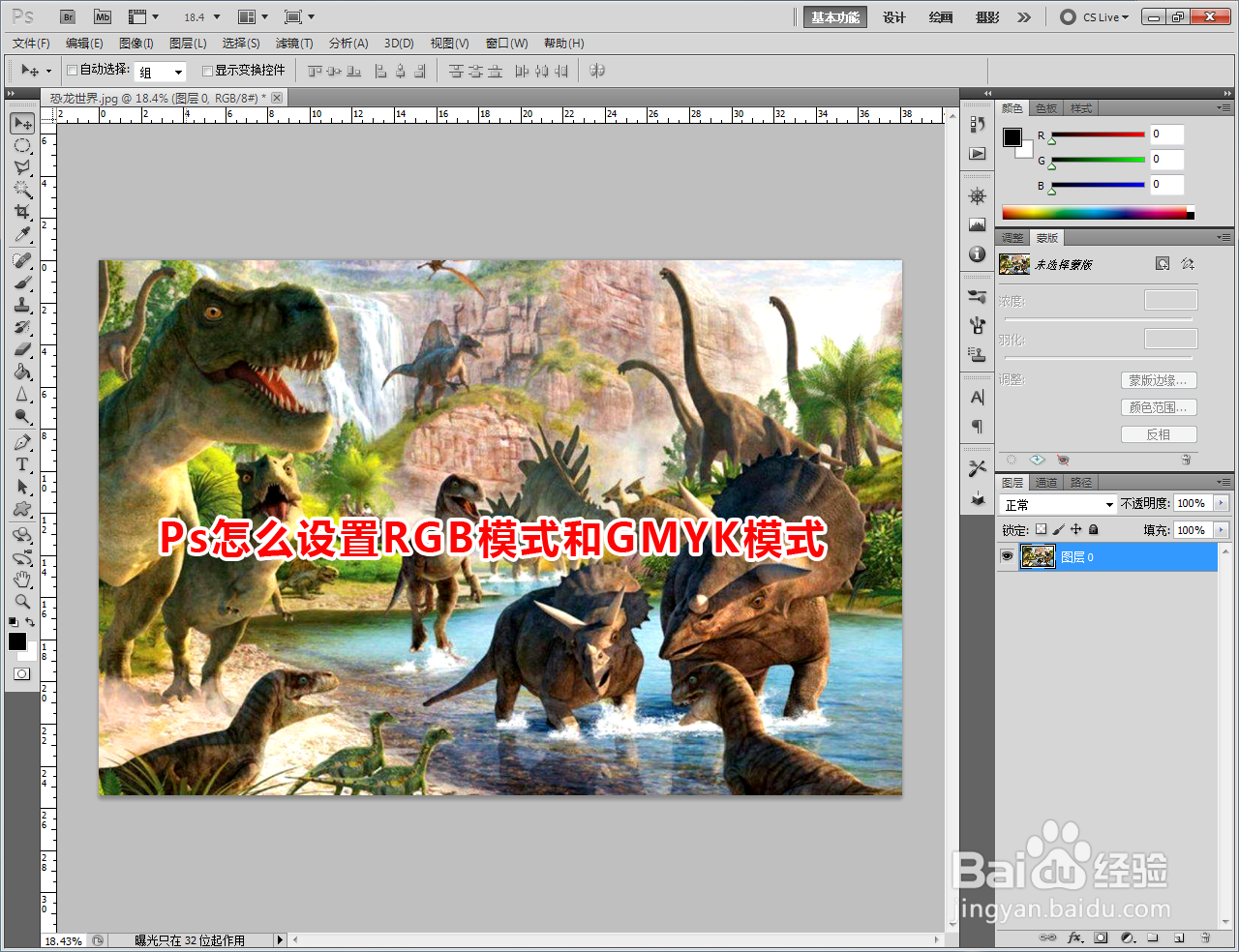The height and width of the screenshot is (952, 1239).
Task: Add a pixel mask in Masks panel
Action: click(x=1163, y=264)
